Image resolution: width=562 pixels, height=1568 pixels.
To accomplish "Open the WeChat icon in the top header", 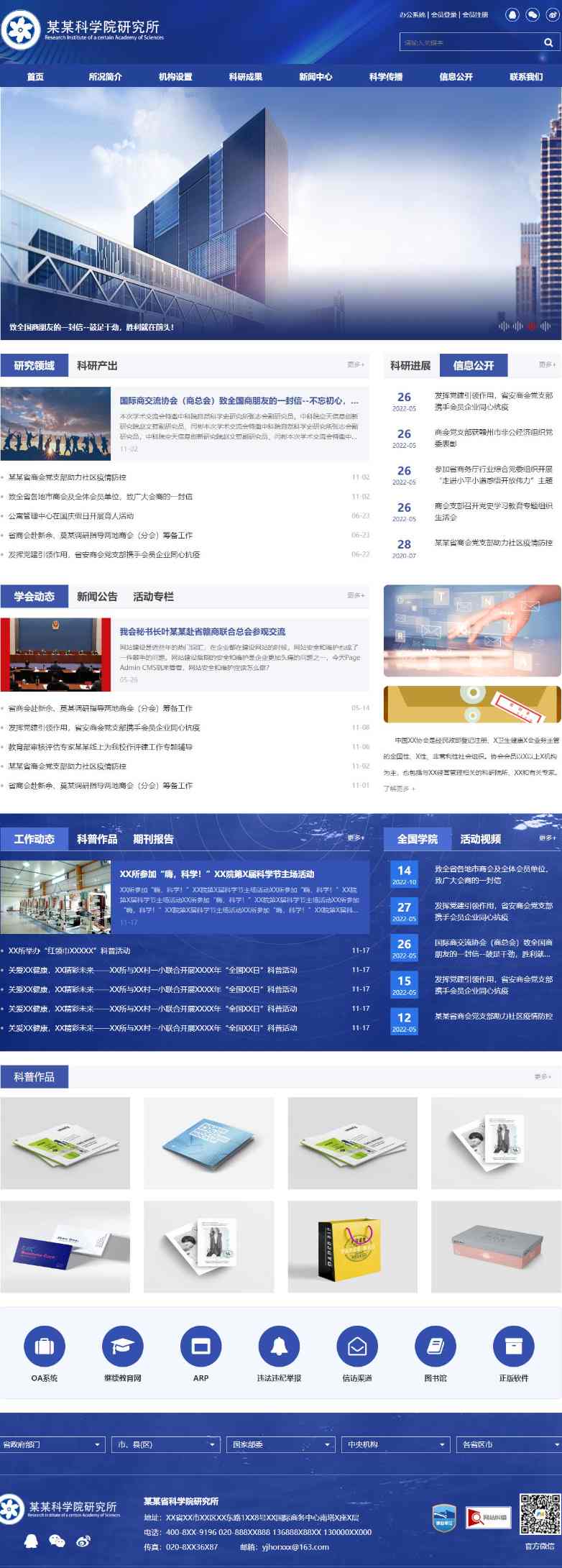I will (x=532, y=14).
